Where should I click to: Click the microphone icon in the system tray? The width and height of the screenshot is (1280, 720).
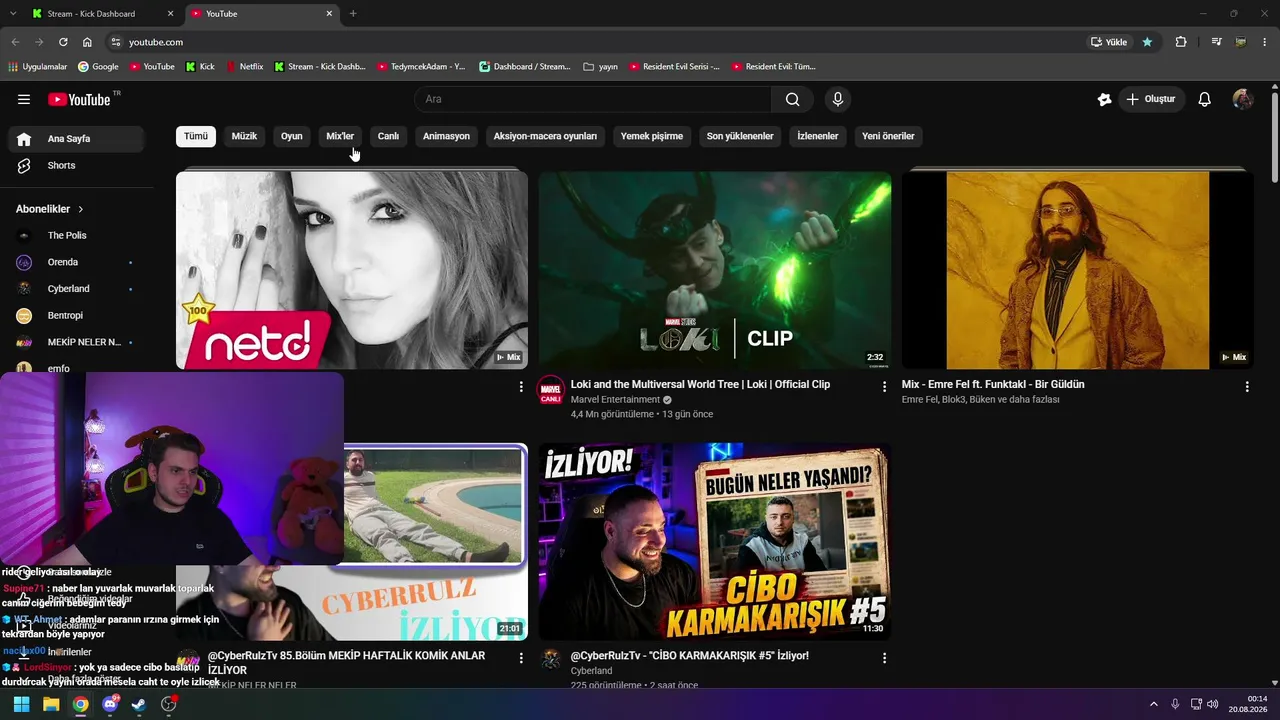(1175, 704)
